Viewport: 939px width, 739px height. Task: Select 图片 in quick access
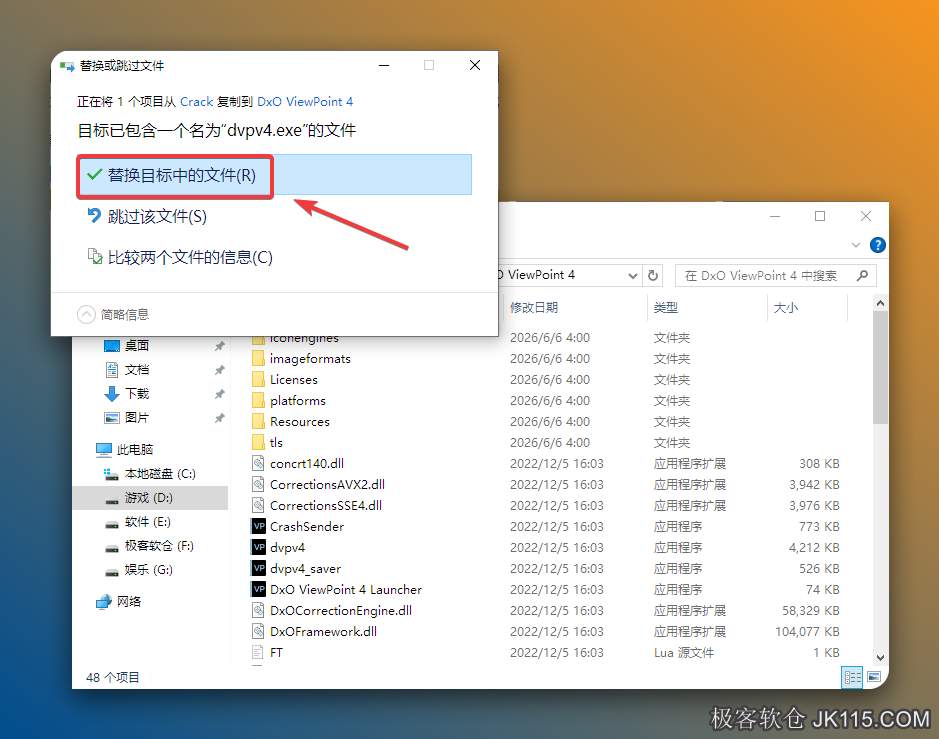[x=136, y=417]
